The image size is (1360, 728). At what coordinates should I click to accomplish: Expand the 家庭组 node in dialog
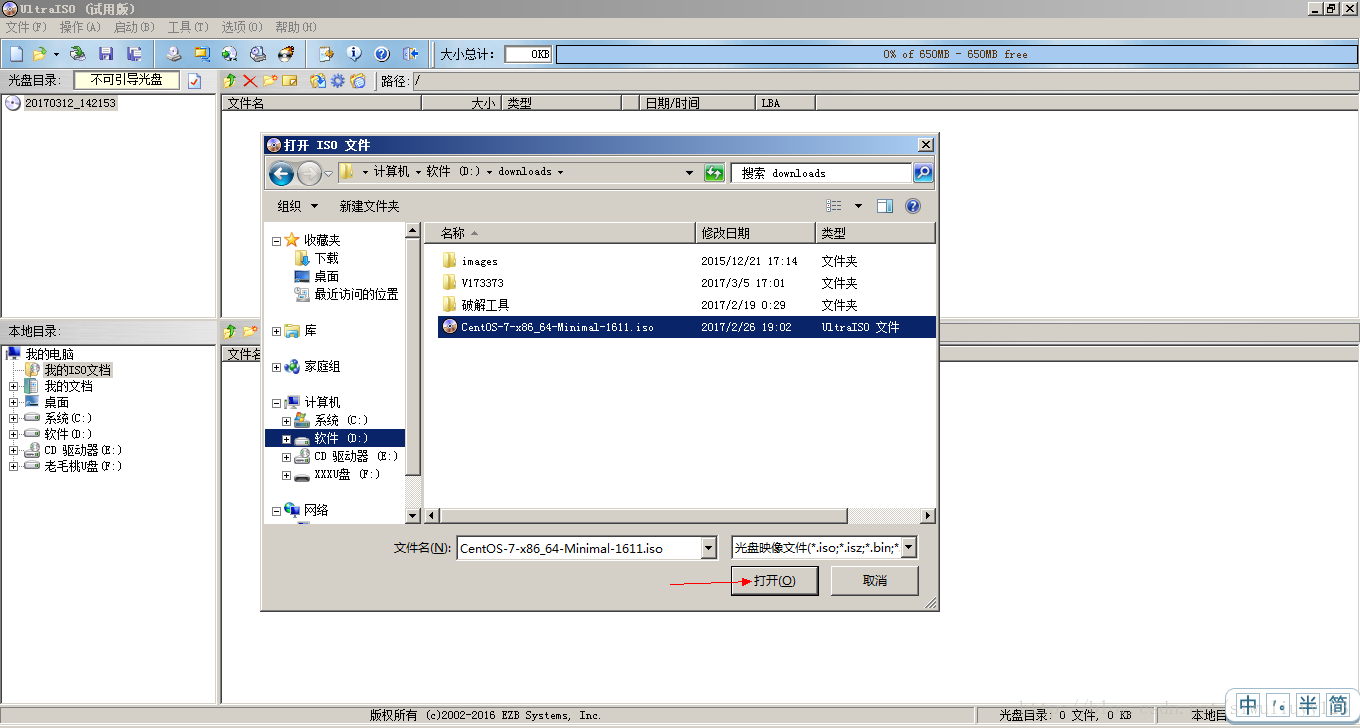tap(277, 367)
